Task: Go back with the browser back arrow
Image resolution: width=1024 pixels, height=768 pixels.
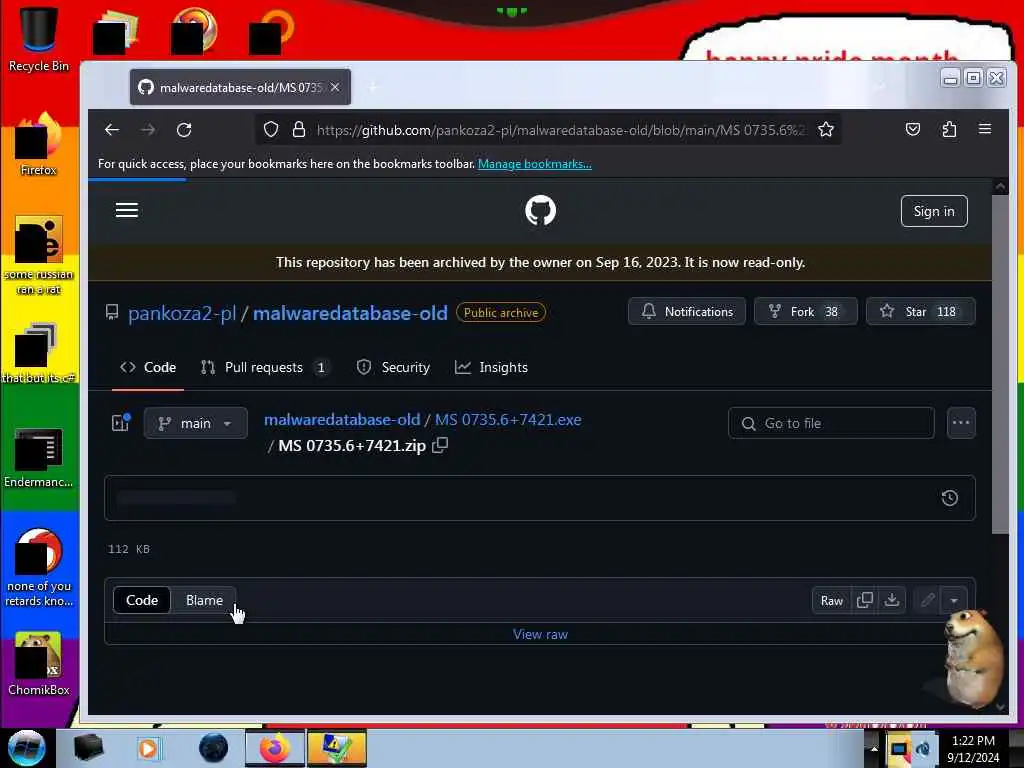Action: (x=112, y=130)
